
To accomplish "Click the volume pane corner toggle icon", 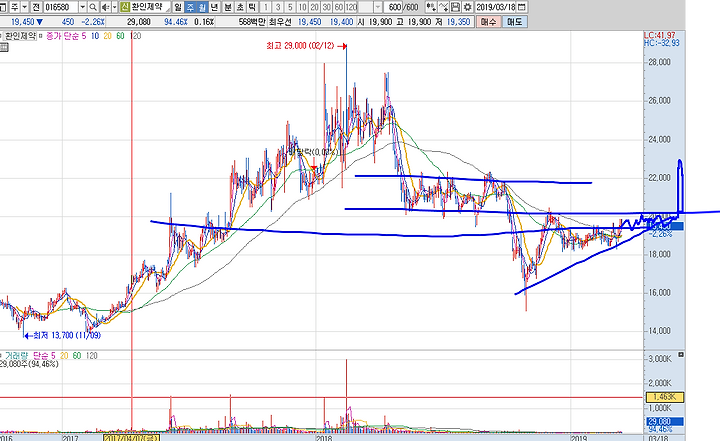I will point(681,355).
